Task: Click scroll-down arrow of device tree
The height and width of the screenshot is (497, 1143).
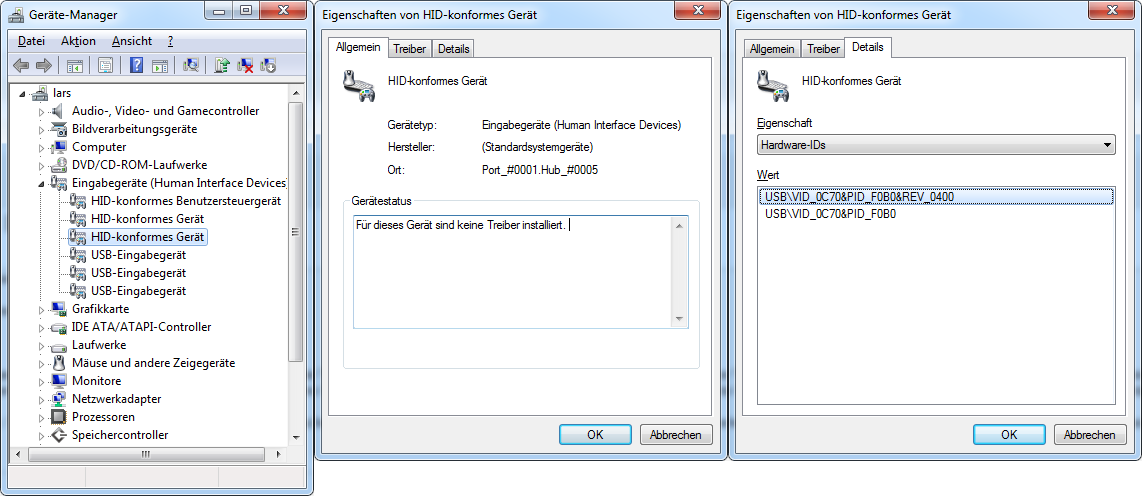Action: [295, 437]
